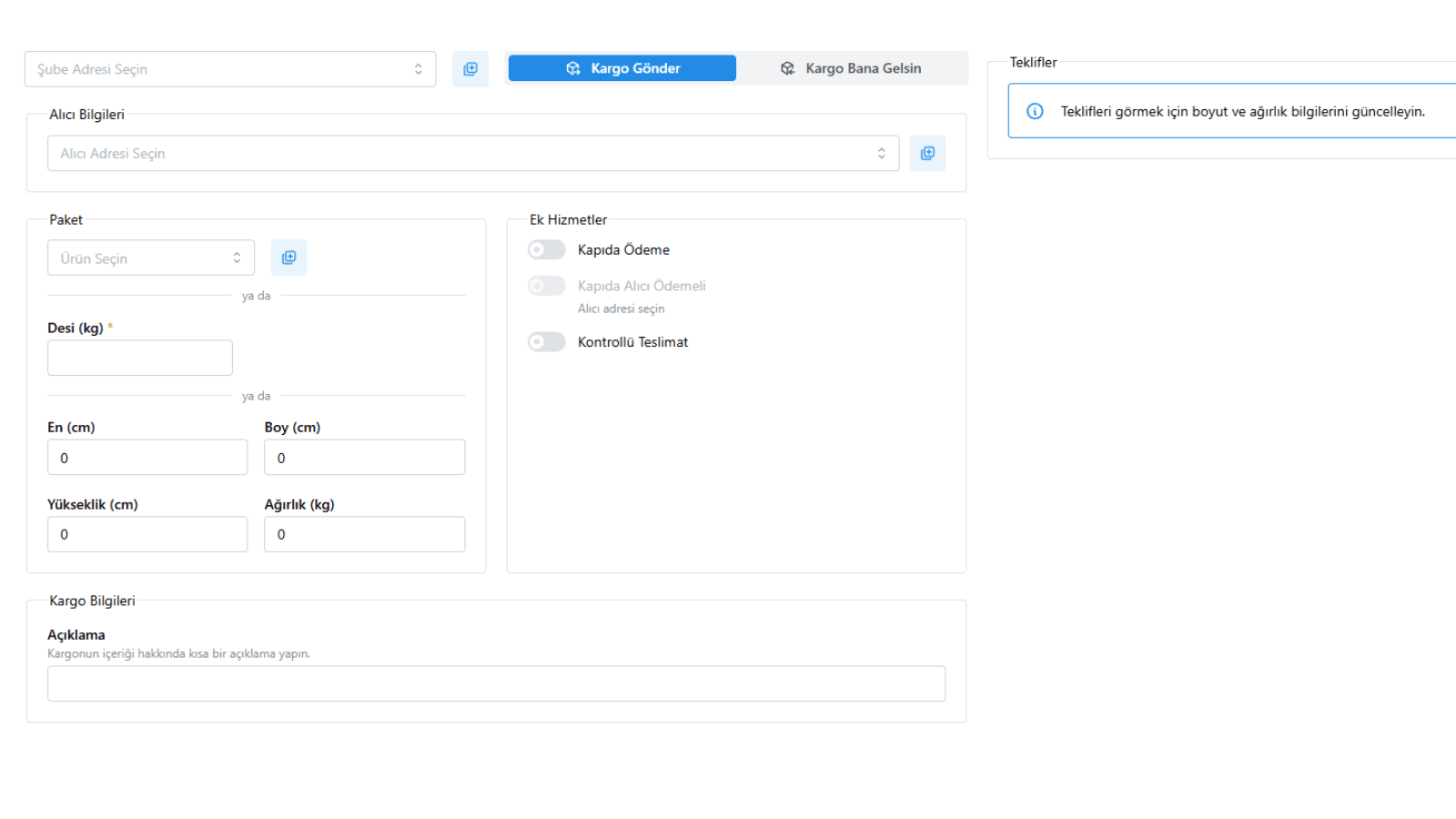Select the Yükseklik (cm) input field
This screenshot has height=819, width=1456.
coord(147,534)
